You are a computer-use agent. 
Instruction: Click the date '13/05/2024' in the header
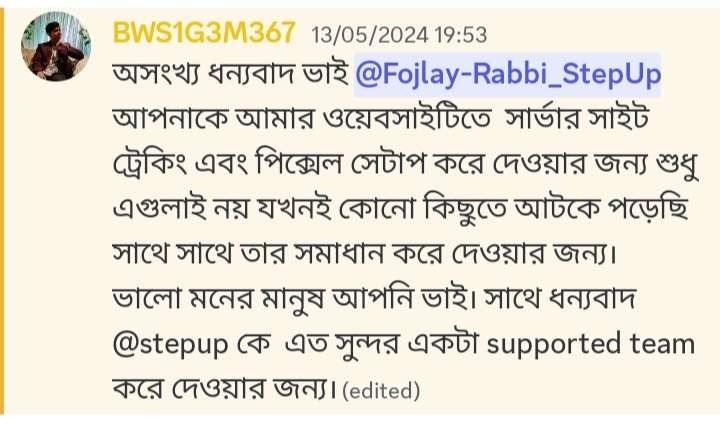click(x=370, y=35)
